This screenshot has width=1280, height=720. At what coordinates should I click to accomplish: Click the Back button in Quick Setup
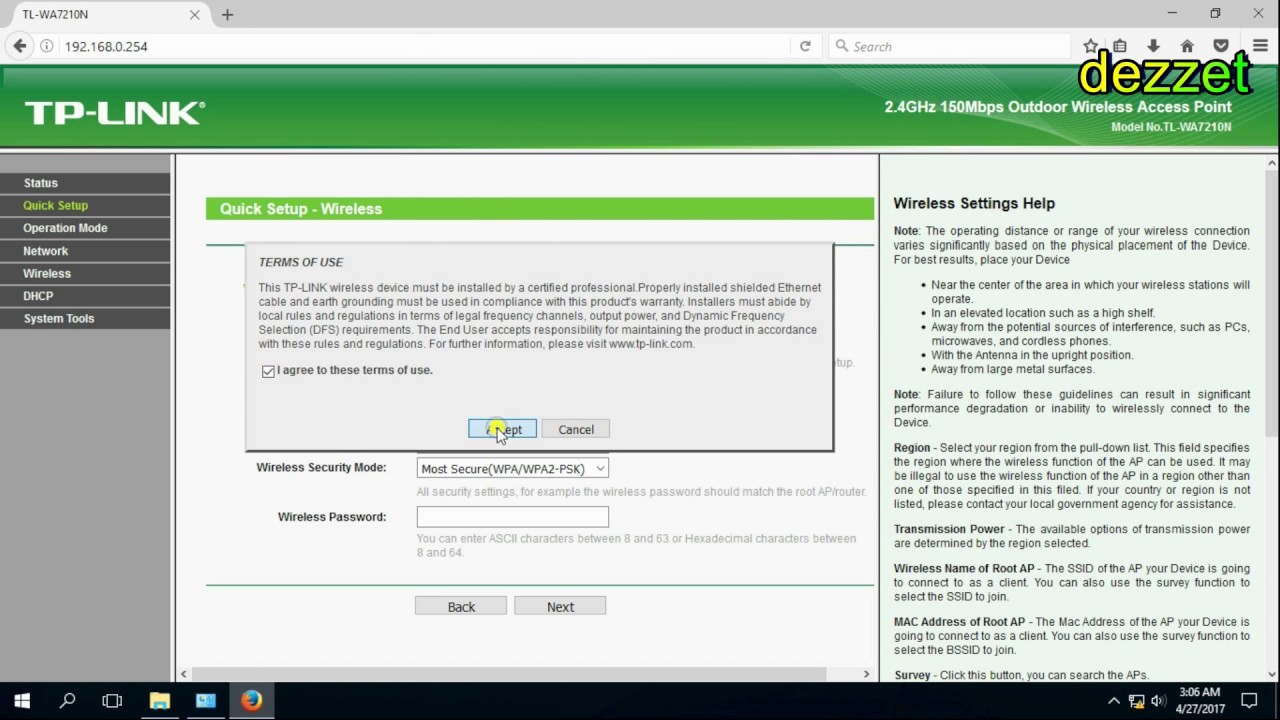(x=461, y=606)
